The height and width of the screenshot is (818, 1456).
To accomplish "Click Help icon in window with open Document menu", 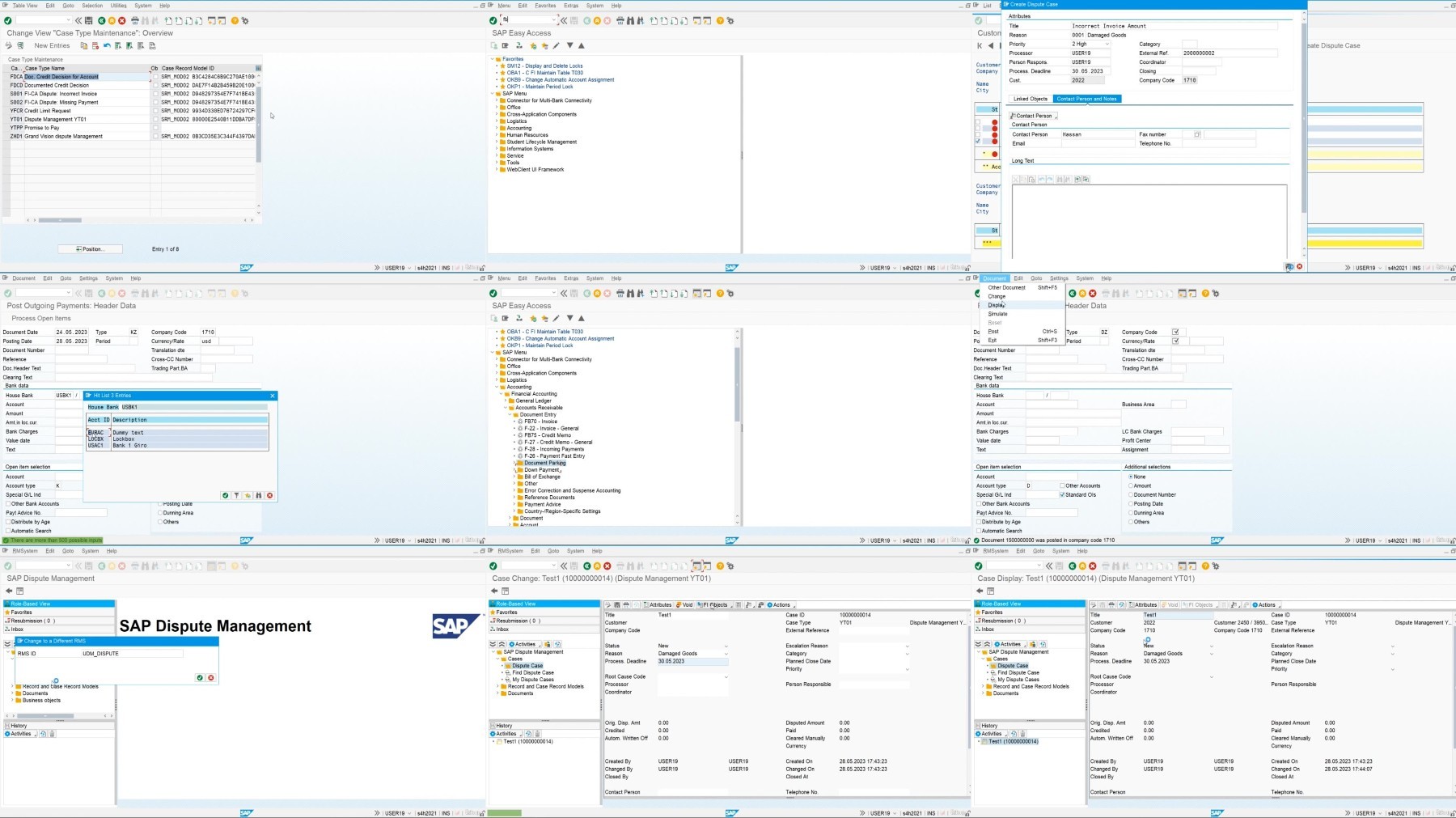I will 1205,293.
